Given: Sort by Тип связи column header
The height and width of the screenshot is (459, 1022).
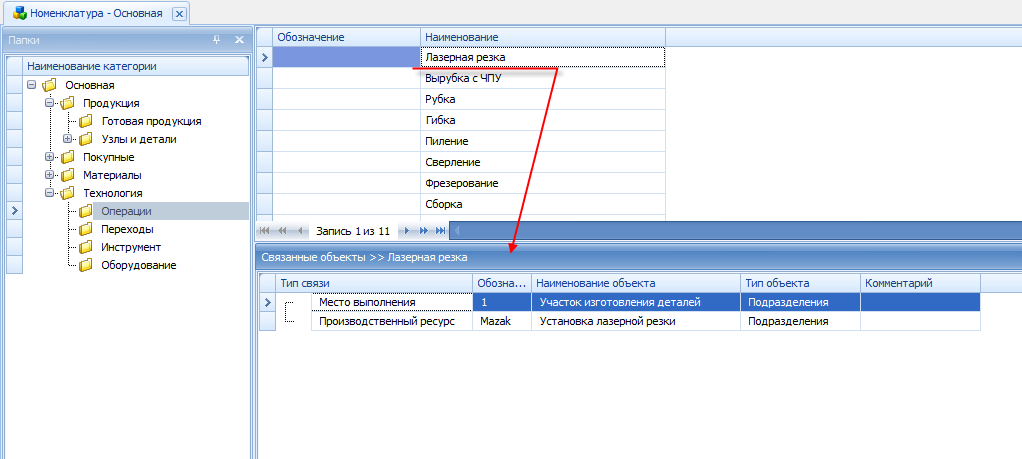Looking at the screenshot, I should coord(374,284).
